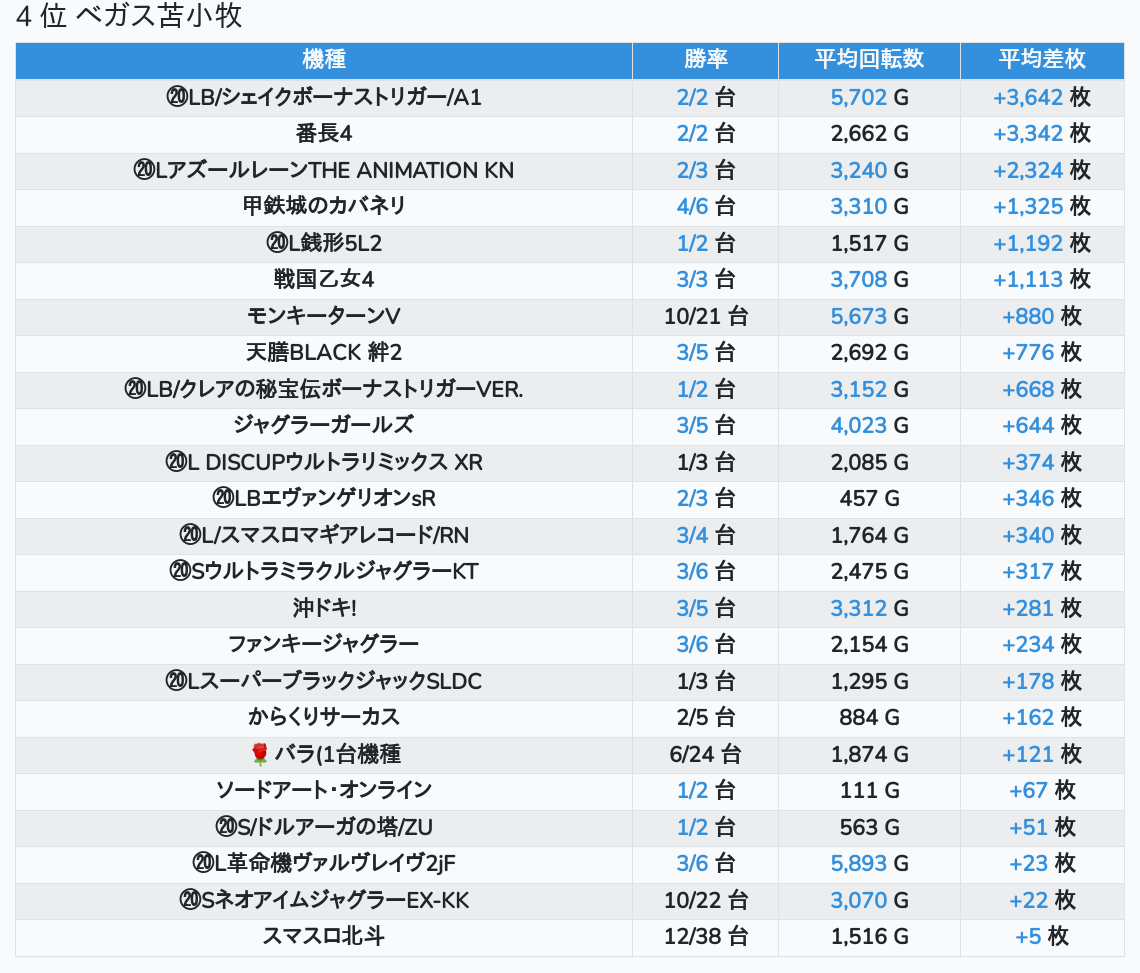Click the rose icon beside バラ(1台機種

click(x=260, y=754)
